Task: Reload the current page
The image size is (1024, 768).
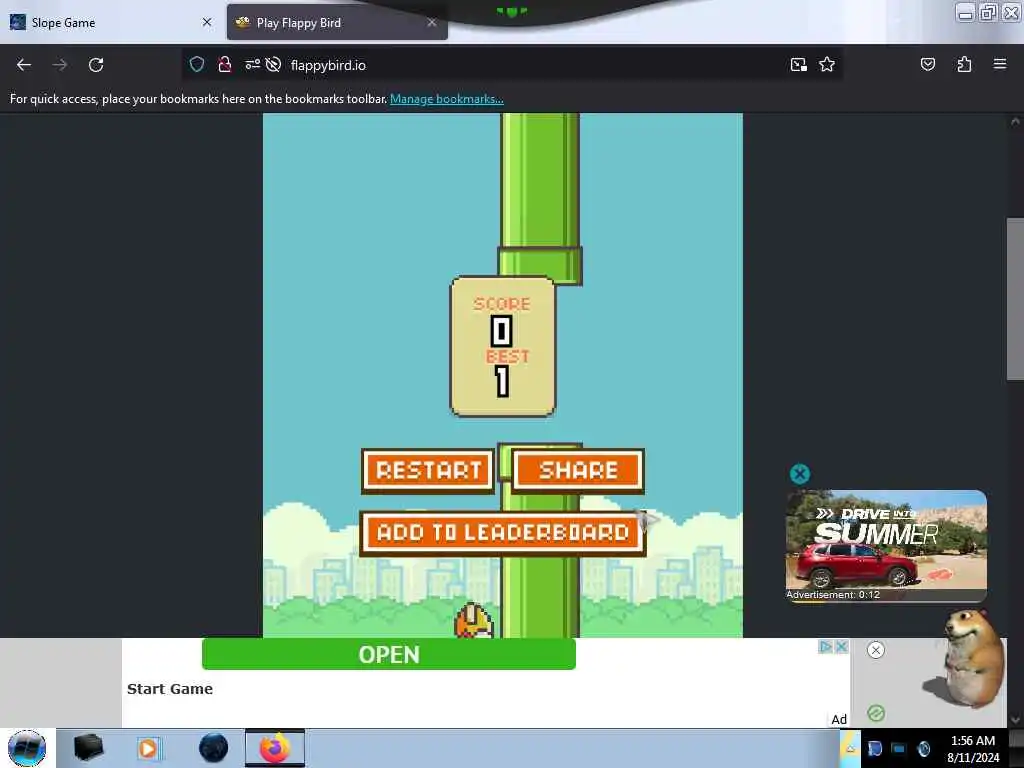Action: (x=96, y=65)
